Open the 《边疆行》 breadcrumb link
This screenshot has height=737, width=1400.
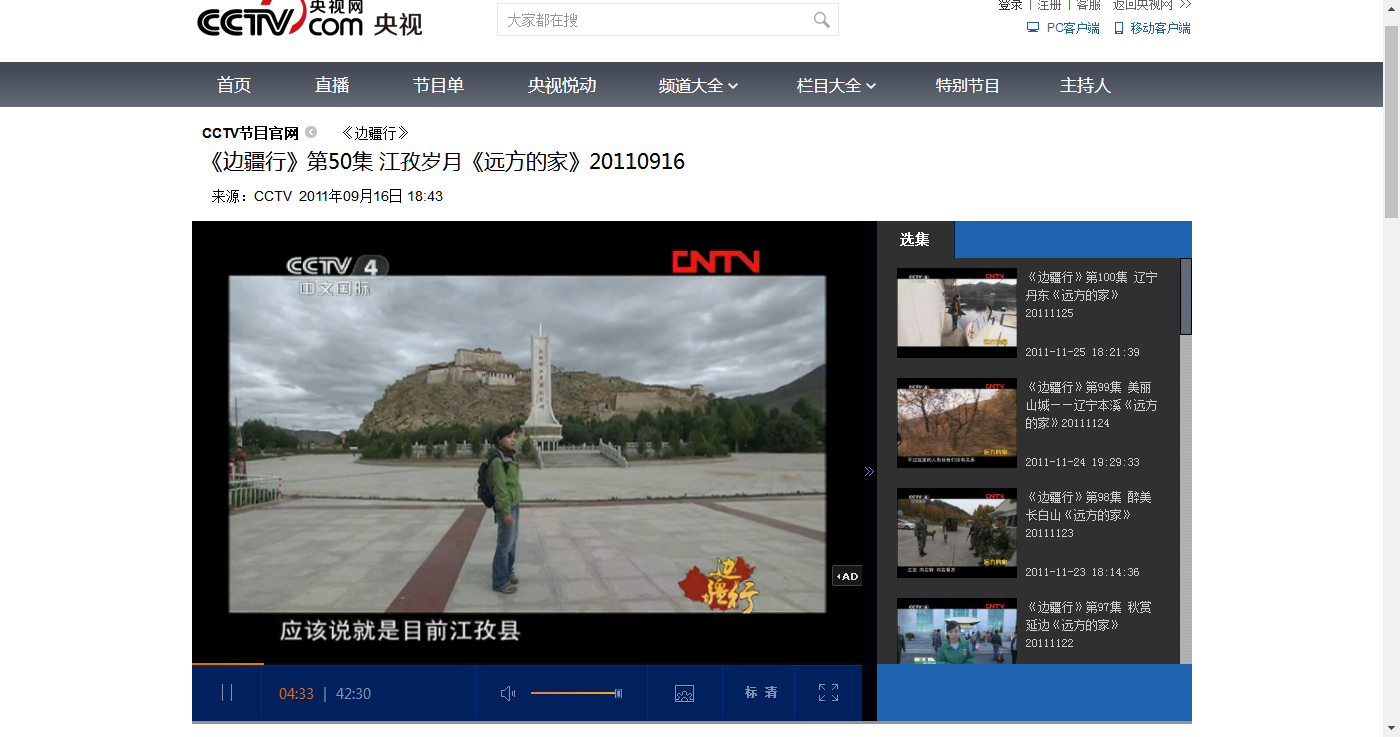(373, 132)
